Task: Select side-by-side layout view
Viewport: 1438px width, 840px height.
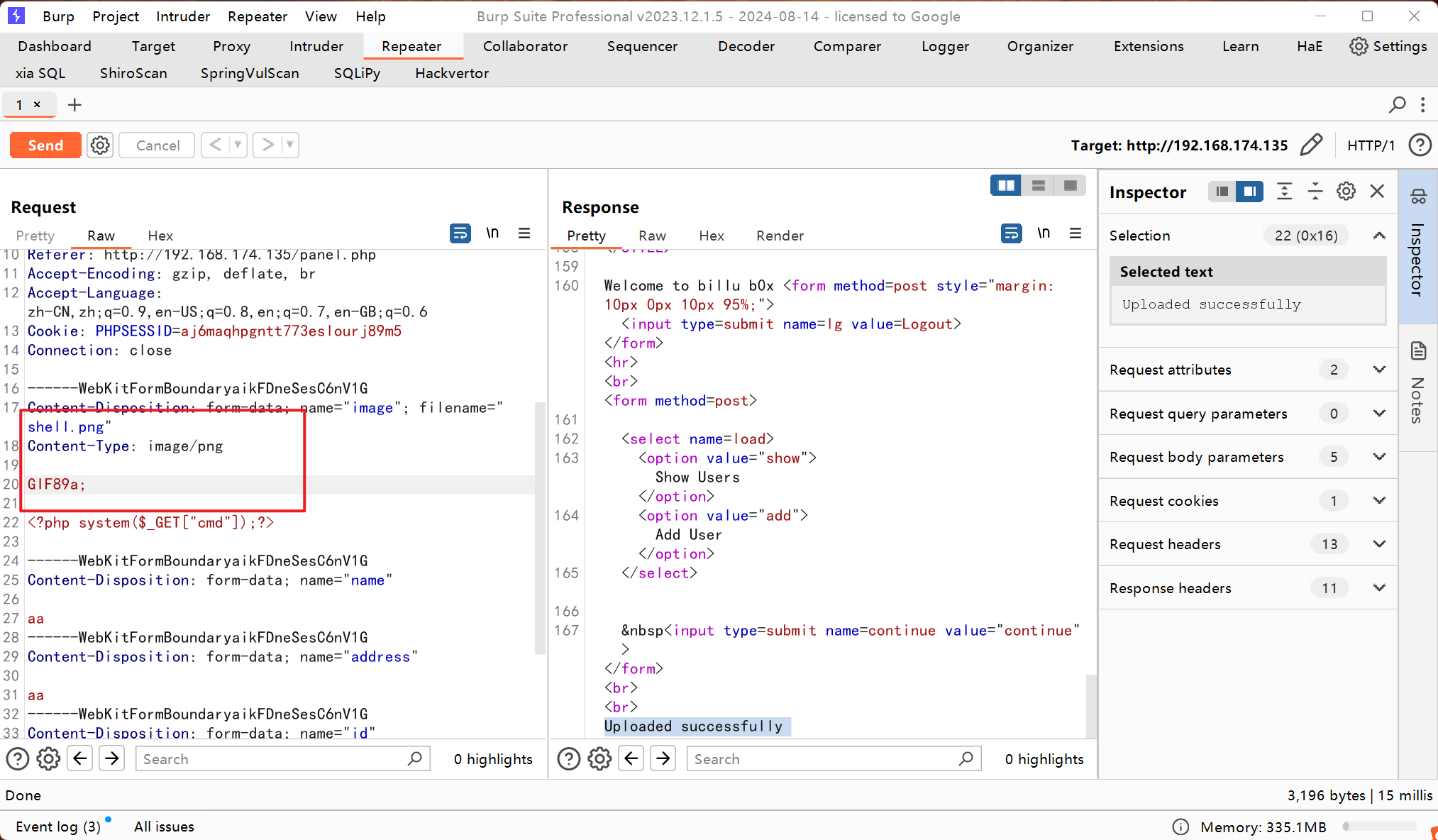Action: click(x=1006, y=185)
